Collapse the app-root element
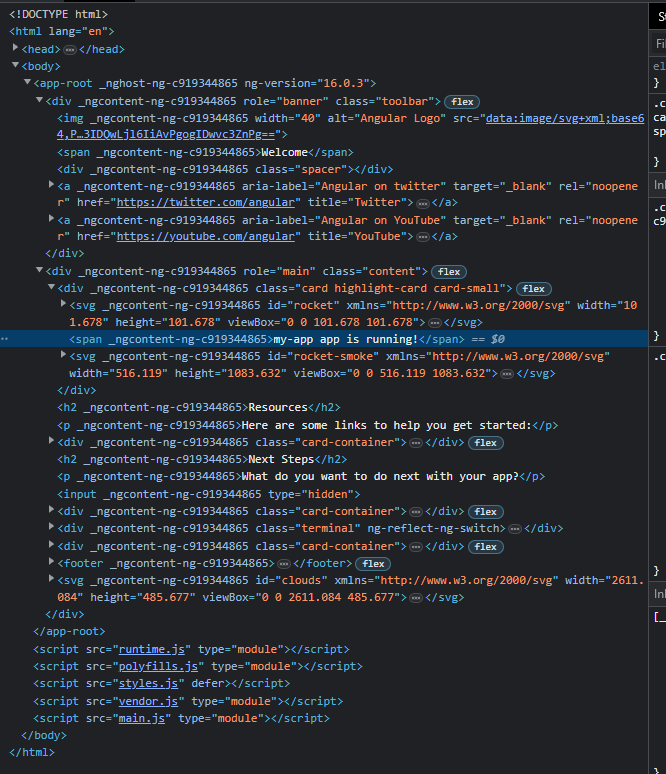Image resolution: width=666 pixels, height=774 pixels. (28, 82)
